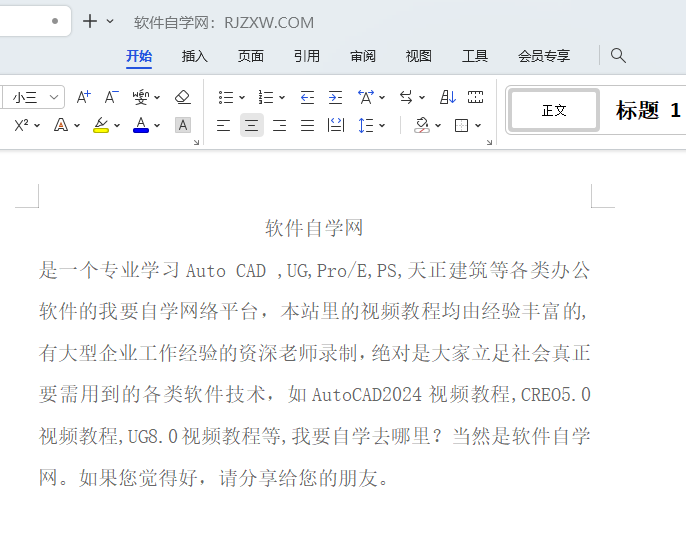Open the 审阅 tab

click(x=363, y=56)
